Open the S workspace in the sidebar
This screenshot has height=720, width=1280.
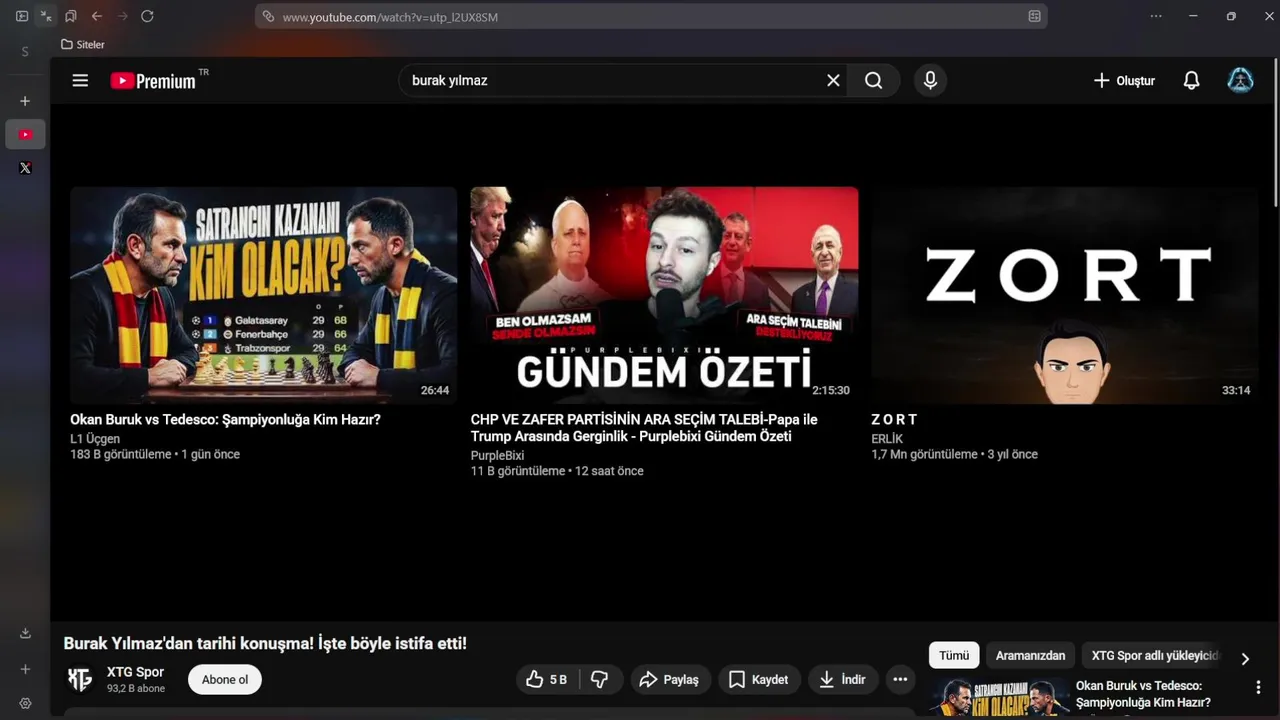(x=25, y=52)
